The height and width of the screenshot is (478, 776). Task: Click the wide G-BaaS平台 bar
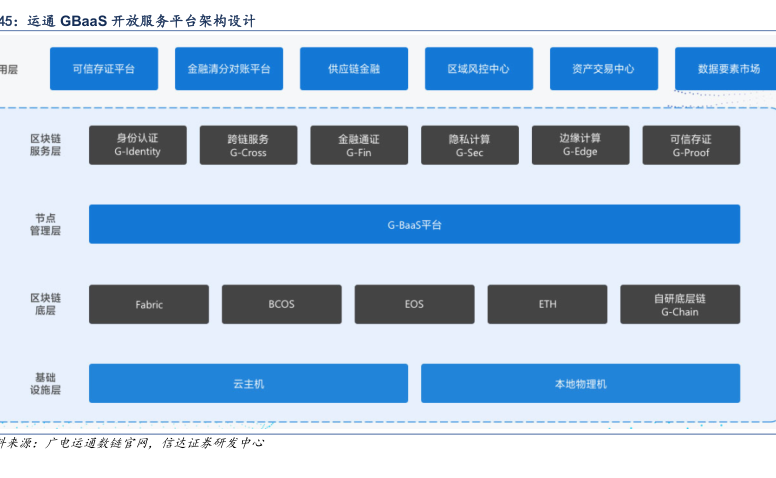coord(414,224)
